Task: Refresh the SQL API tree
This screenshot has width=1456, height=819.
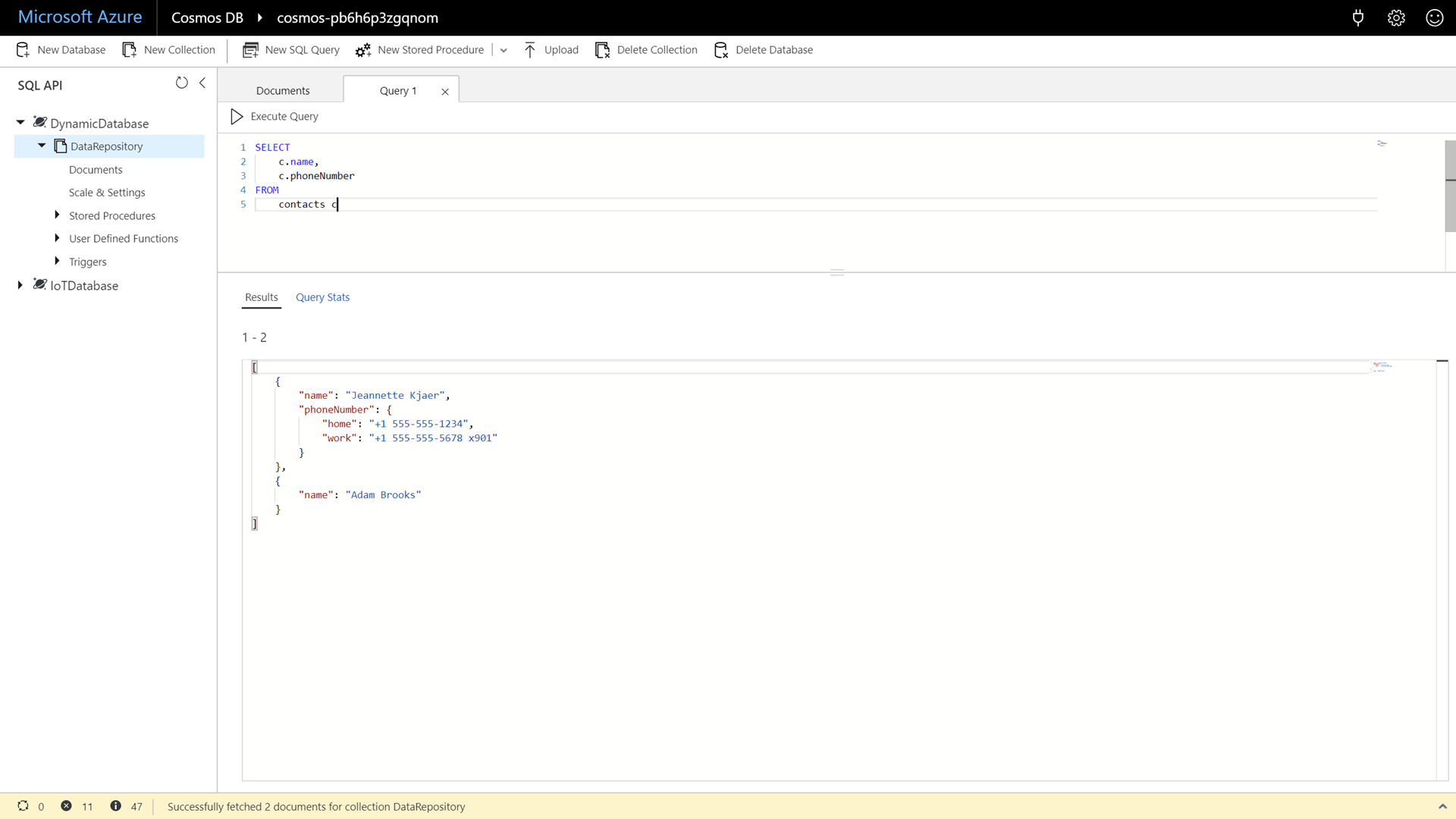Action: (x=181, y=83)
